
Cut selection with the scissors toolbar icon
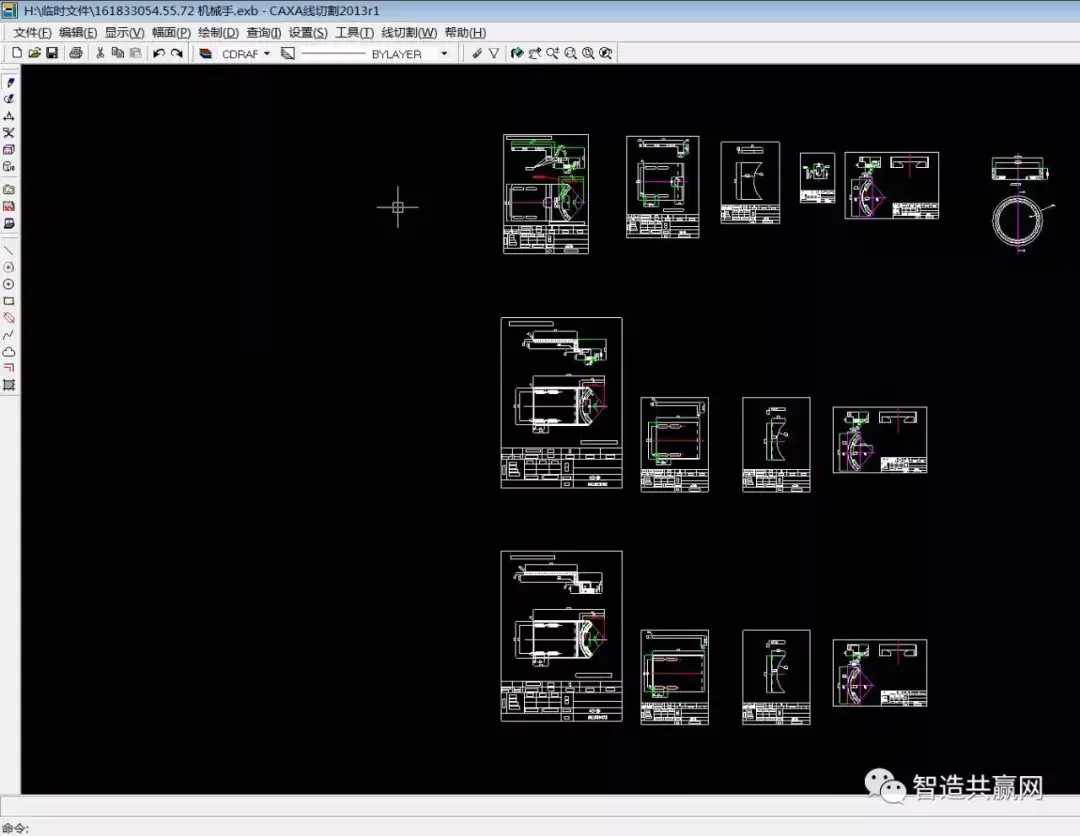pyautogui.click(x=101, y=53)
